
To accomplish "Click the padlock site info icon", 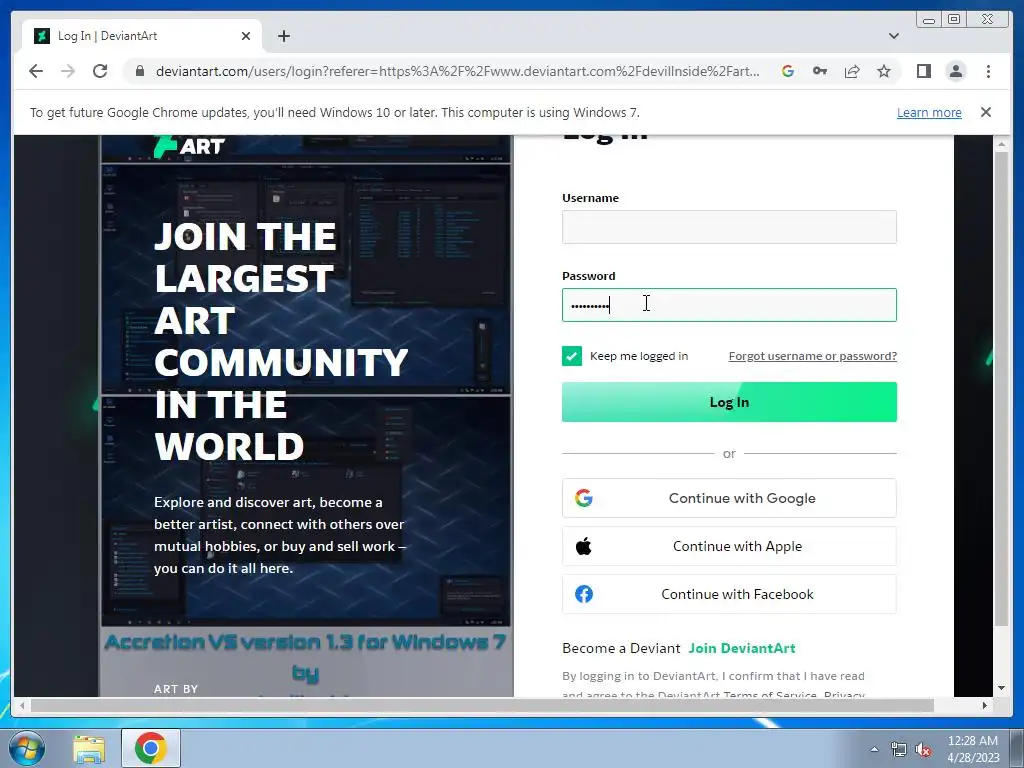I will click(x=139, y=71).
